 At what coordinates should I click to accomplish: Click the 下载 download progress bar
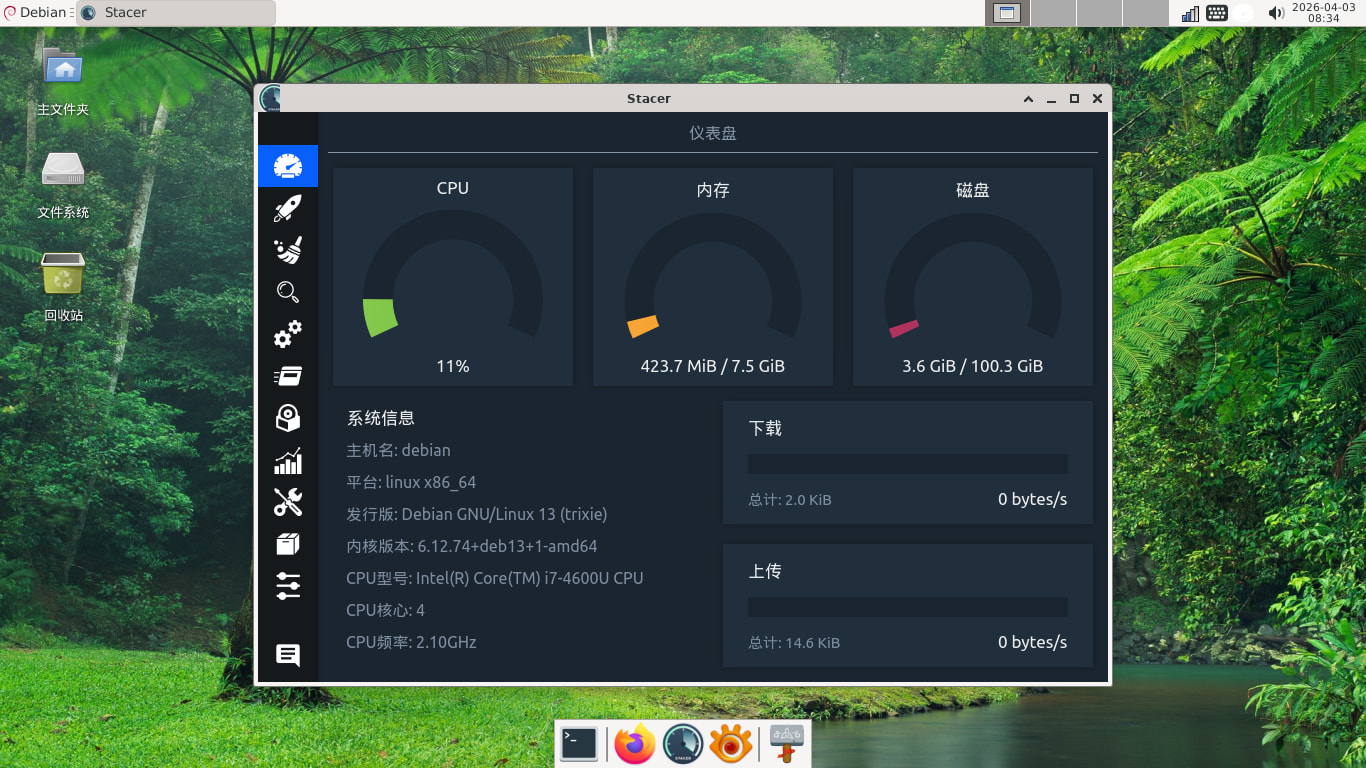coord(907,464)
